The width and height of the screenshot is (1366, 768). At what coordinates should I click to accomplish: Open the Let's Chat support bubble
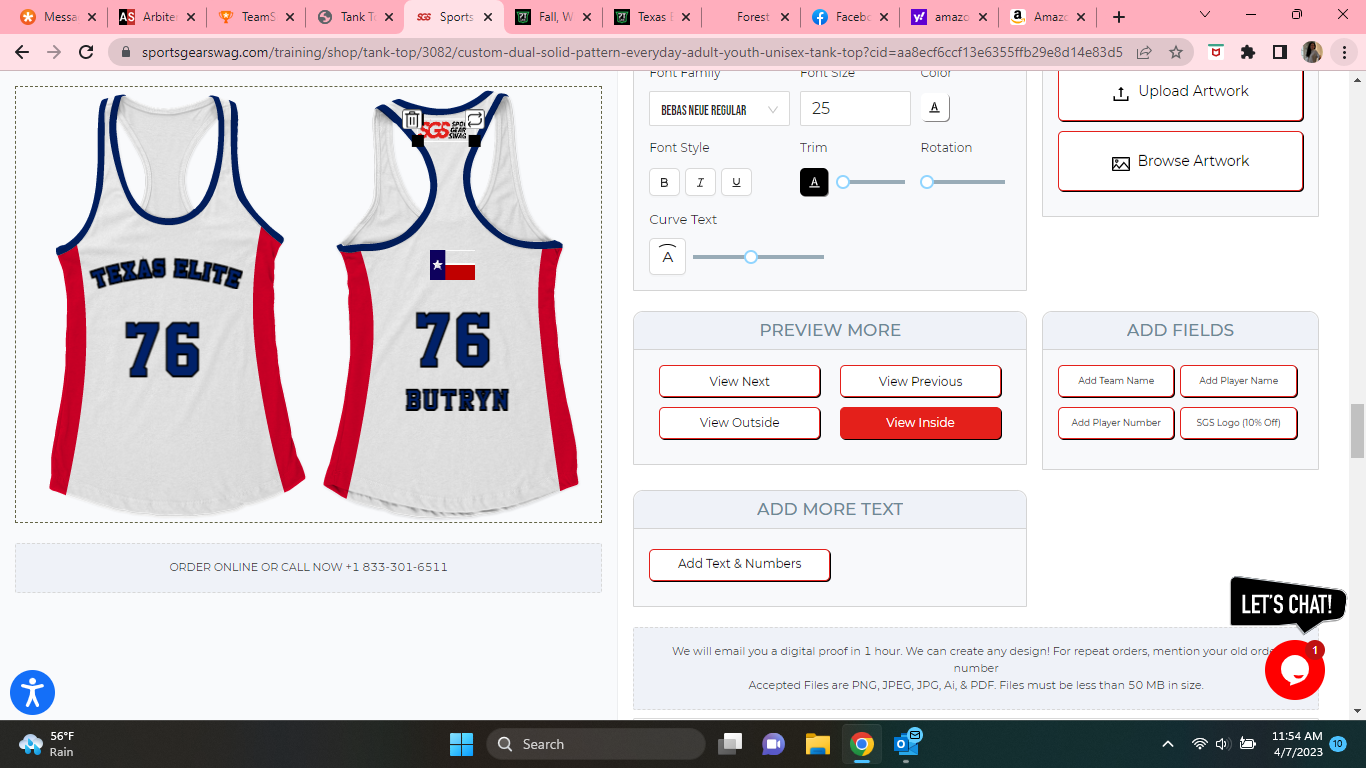1294,670
